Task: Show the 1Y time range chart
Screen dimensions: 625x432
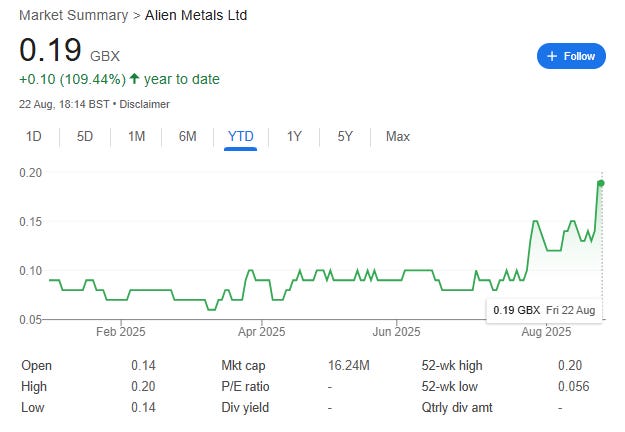Action: pos(294,137)
